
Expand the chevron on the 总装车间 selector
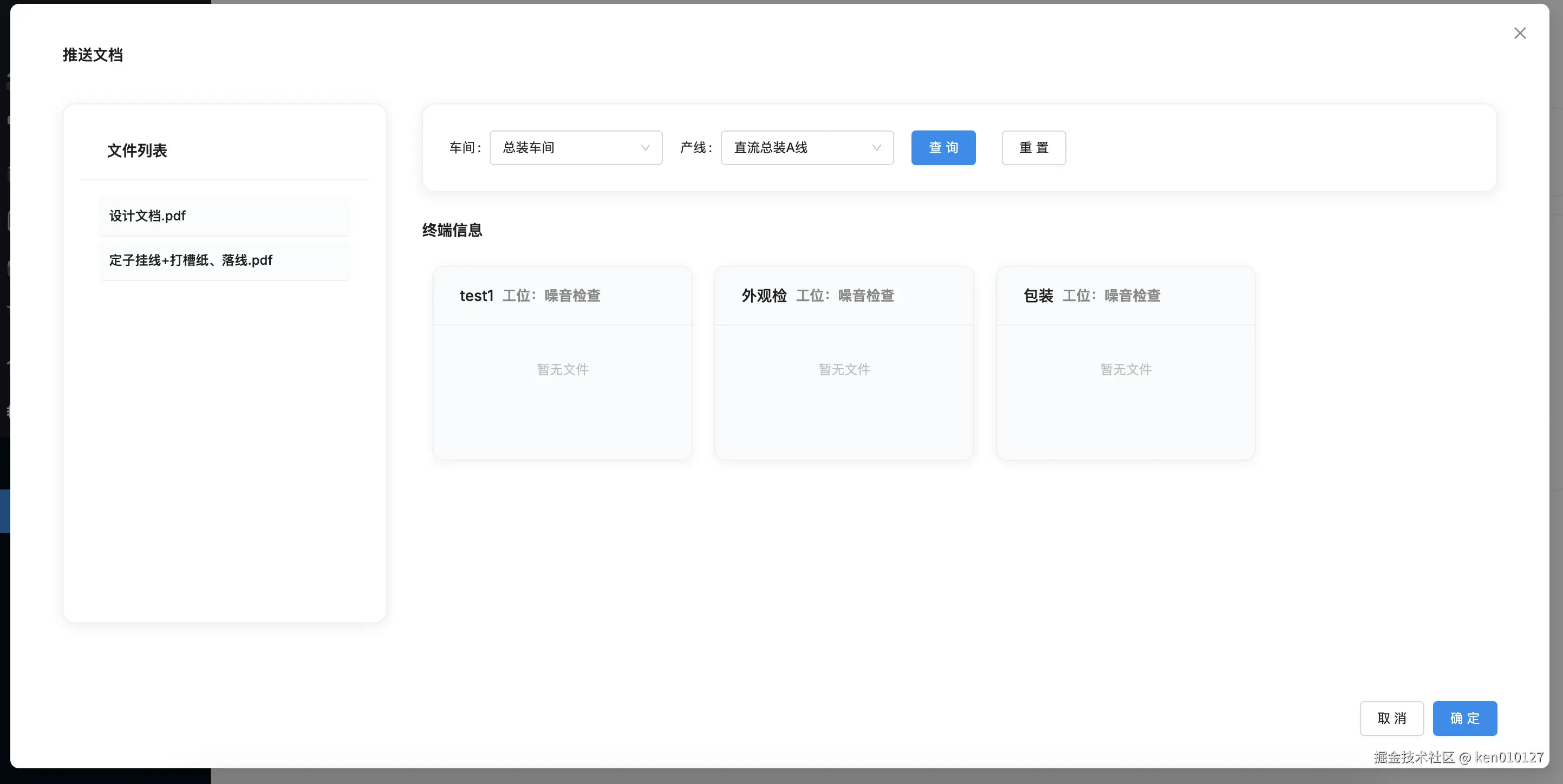[644, 147]
